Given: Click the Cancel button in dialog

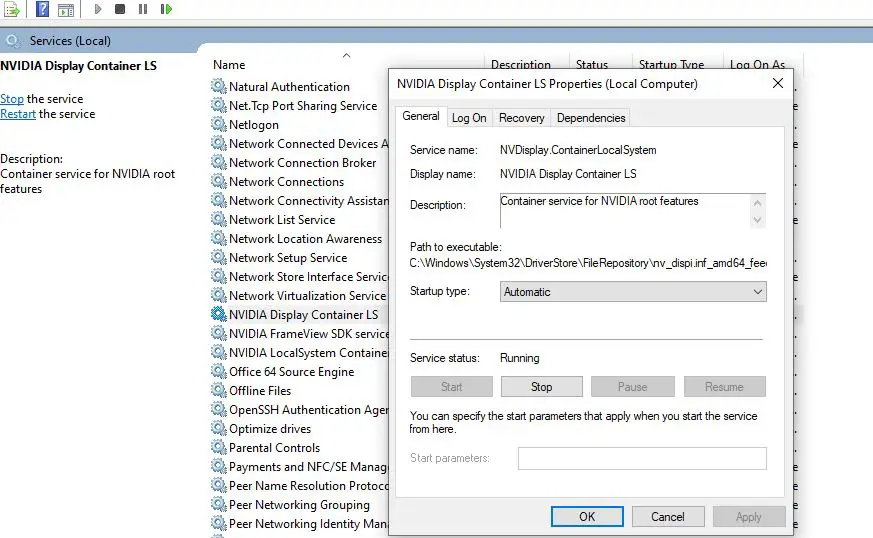Looking at the screenshot, I should (x=667, y=516).
